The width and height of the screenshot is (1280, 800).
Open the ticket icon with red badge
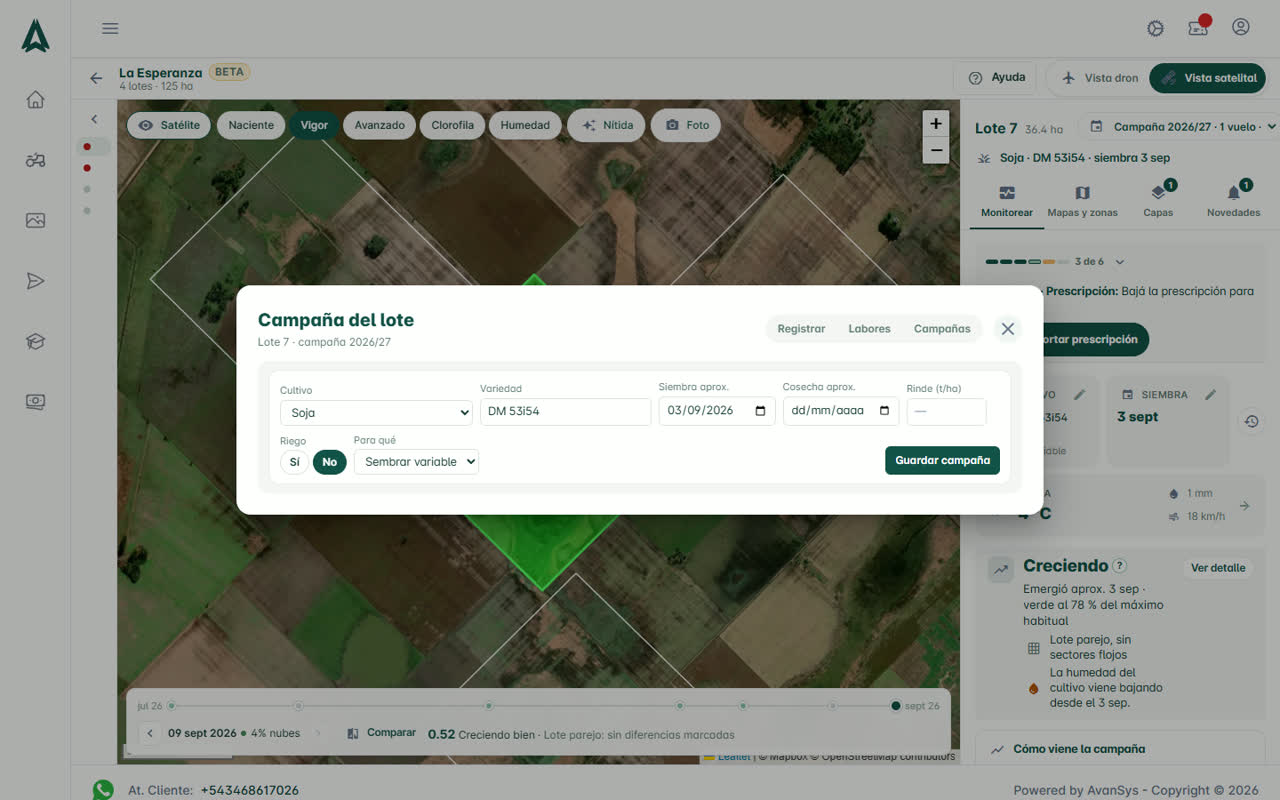point(1198,27)
